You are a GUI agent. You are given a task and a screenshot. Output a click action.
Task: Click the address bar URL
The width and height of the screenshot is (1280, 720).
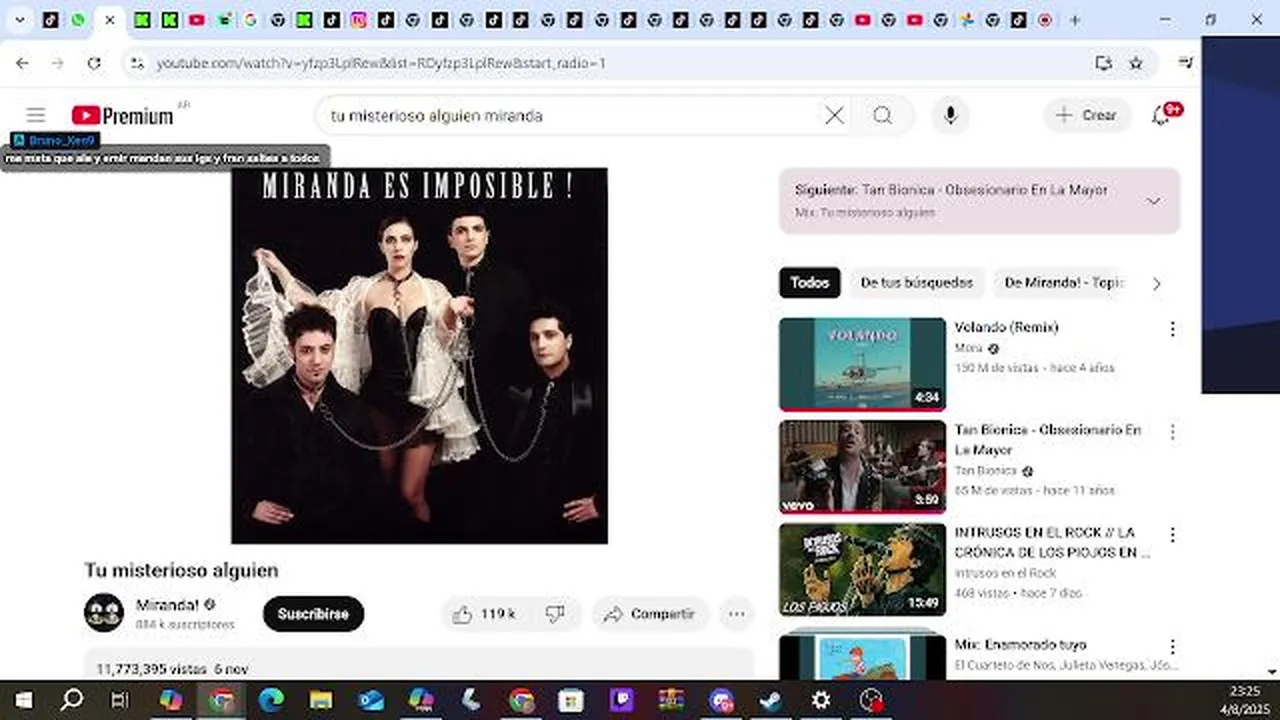[380, 63]
